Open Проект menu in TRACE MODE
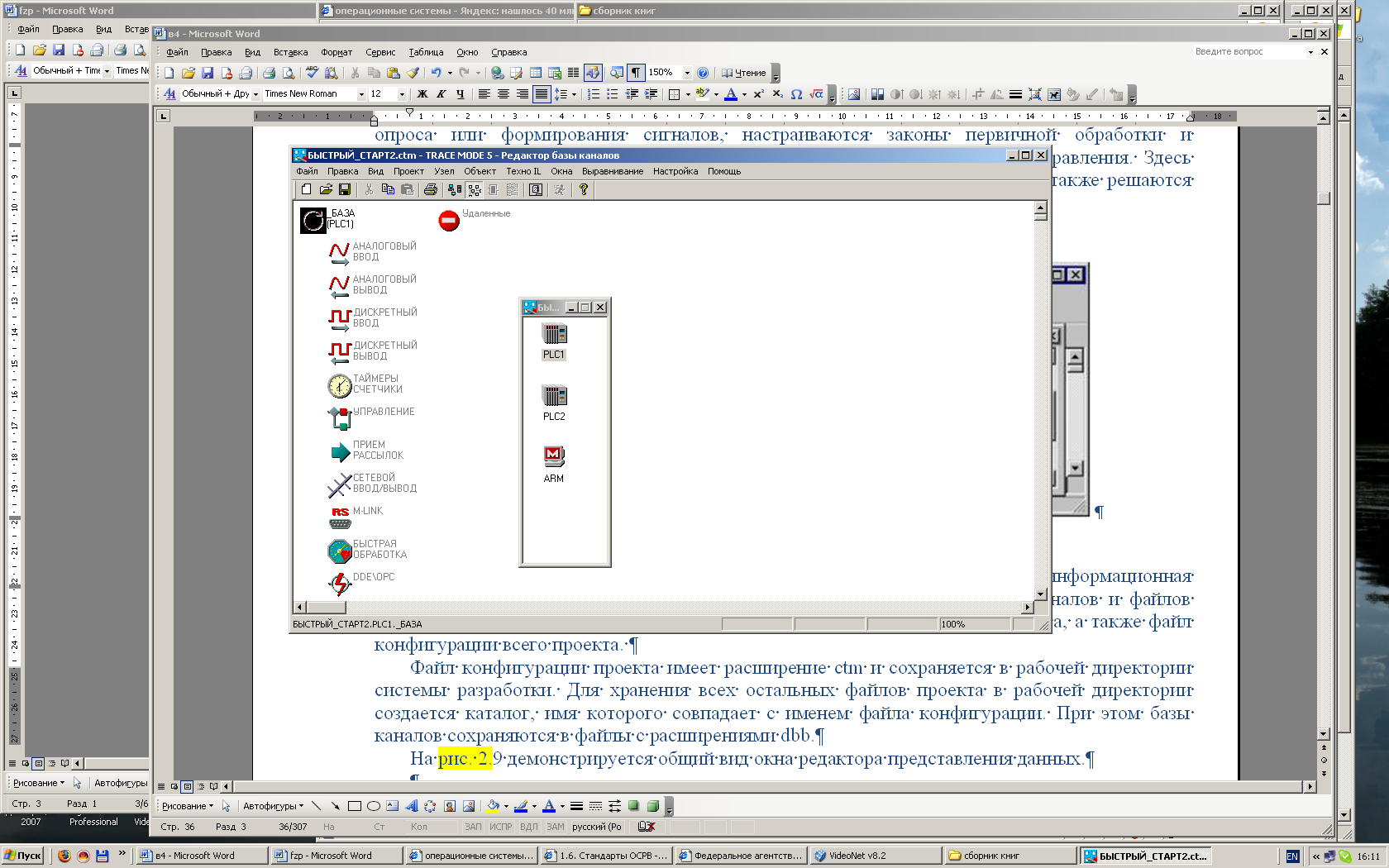This screenshot has width=1389, height=868. click(x=408, y=172)
